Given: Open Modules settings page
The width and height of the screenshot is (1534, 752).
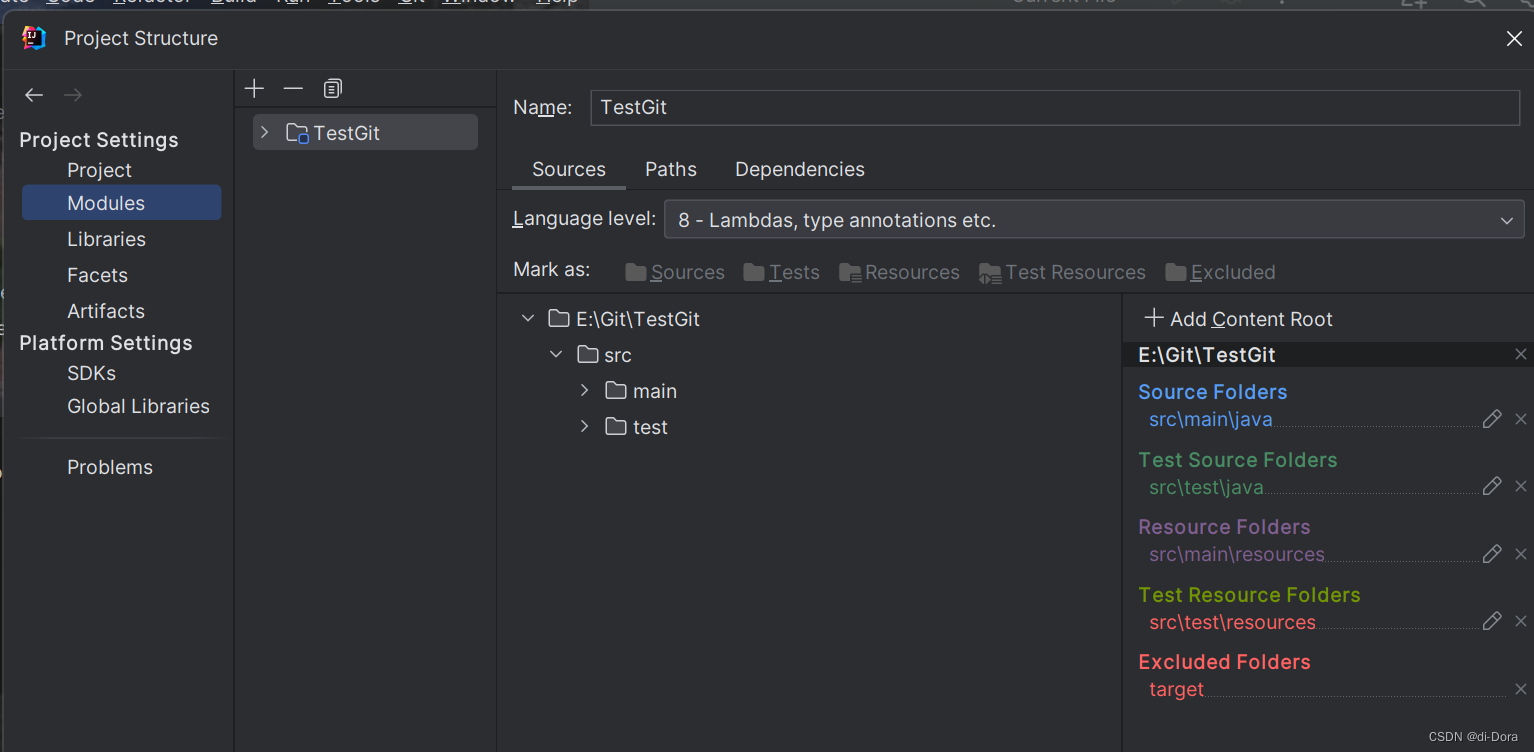Looking at the screenshot, I should tap(121, 203).
